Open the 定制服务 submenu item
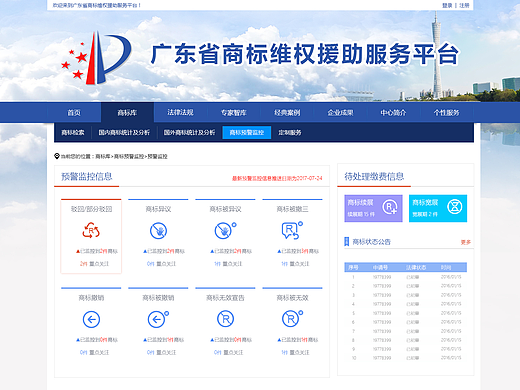The width and height of the screenshot is (520, 390). click(290, 132)
